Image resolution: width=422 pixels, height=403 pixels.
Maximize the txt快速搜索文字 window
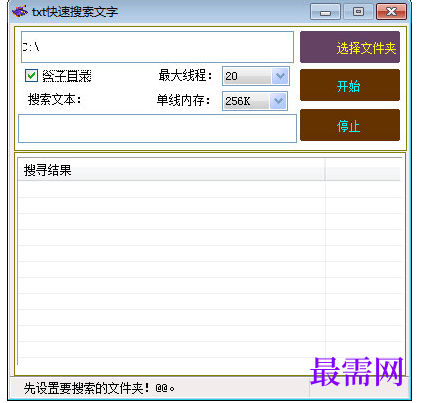[358, 12]
